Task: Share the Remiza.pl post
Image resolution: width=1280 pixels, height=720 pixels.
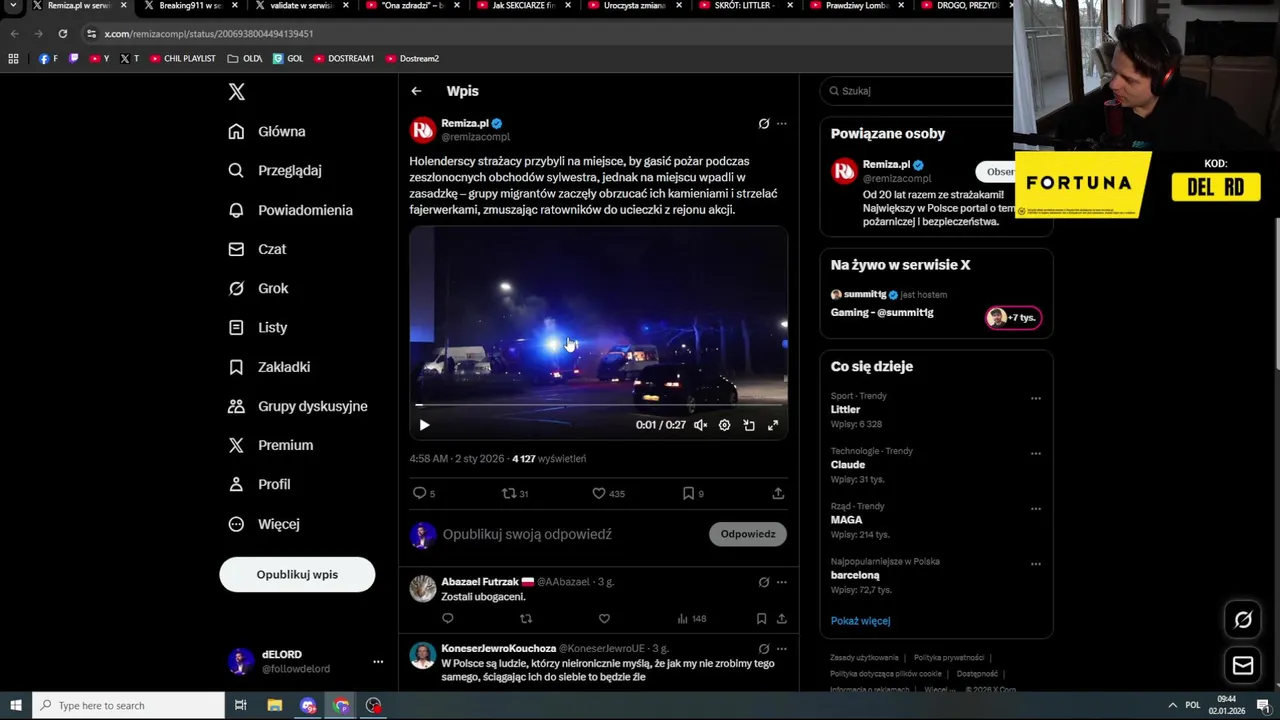Action: [778, 493]
